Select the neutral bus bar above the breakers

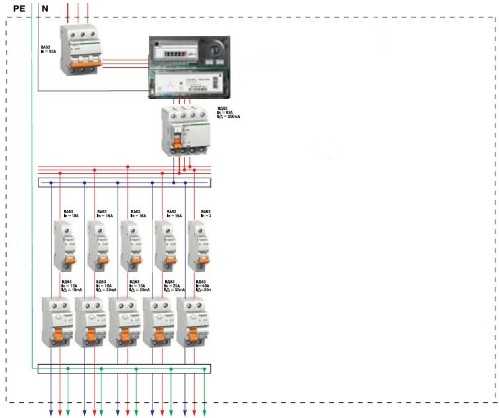124,183
